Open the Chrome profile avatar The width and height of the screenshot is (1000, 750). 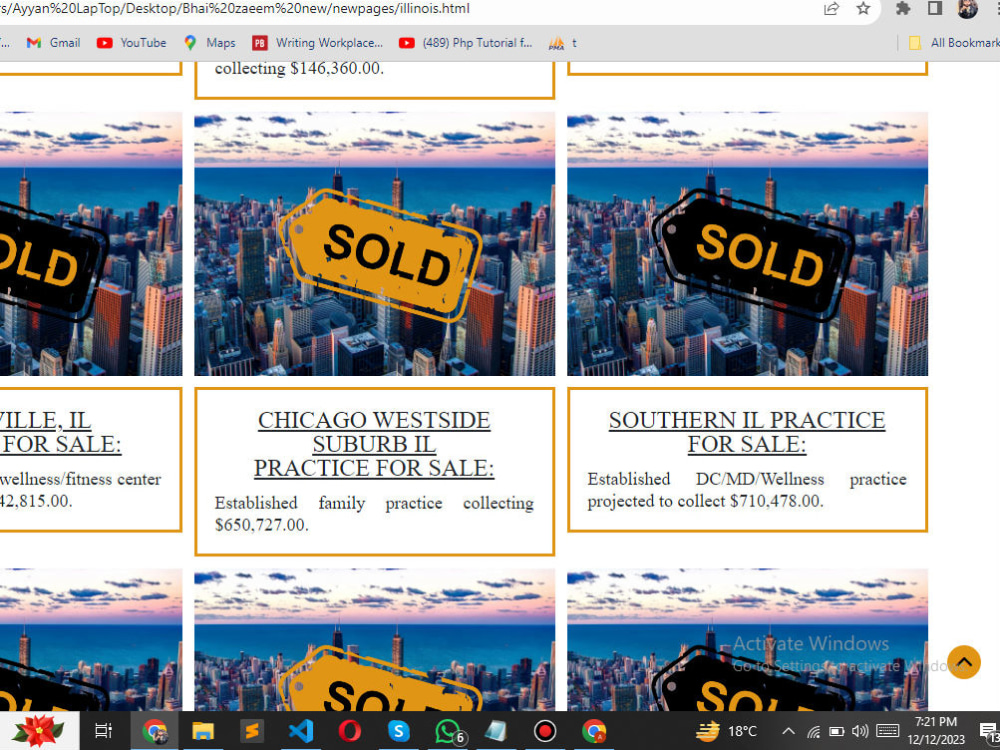(x=967, y=8)
